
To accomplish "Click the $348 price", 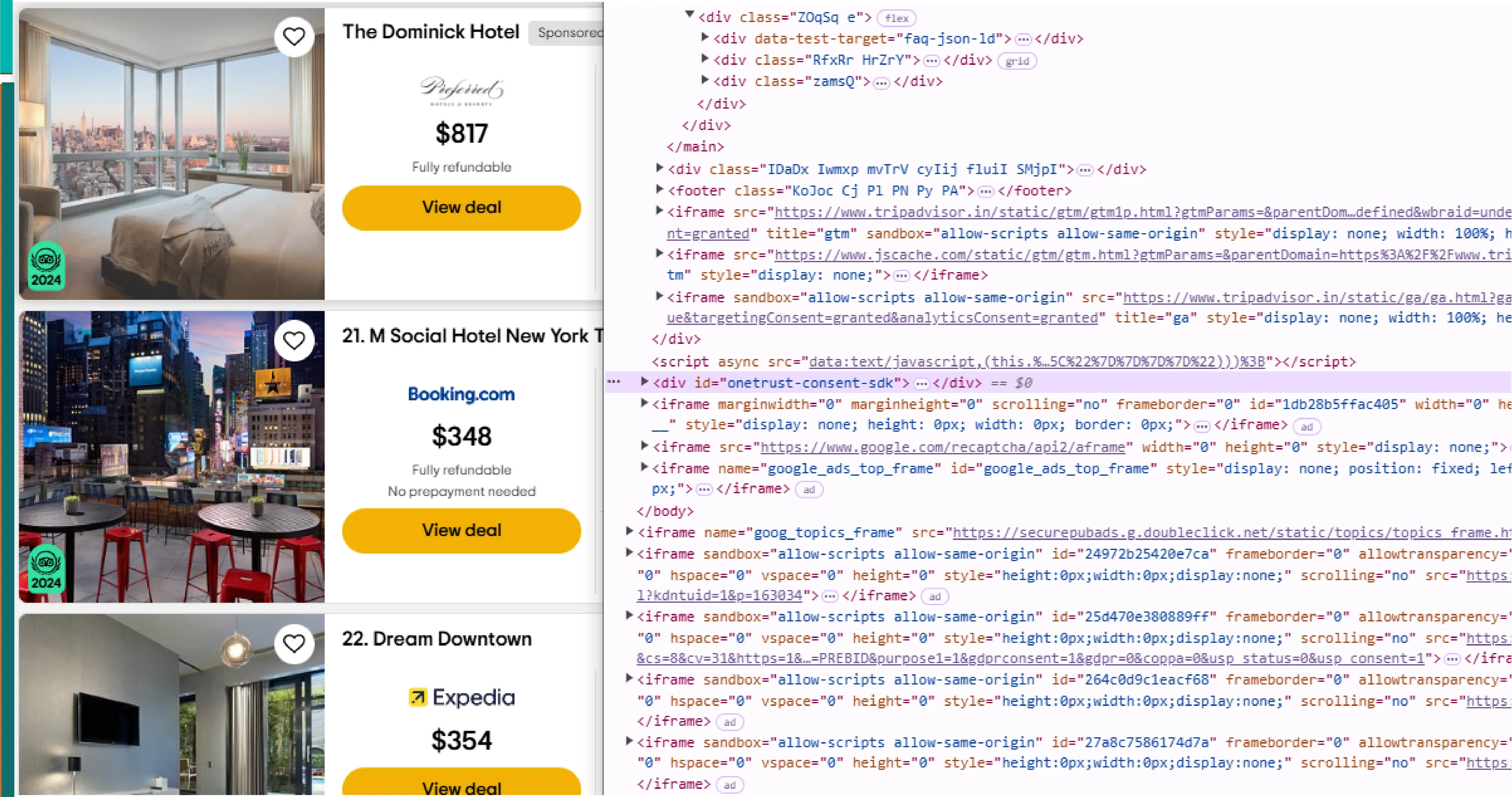I will coord(461,436).
